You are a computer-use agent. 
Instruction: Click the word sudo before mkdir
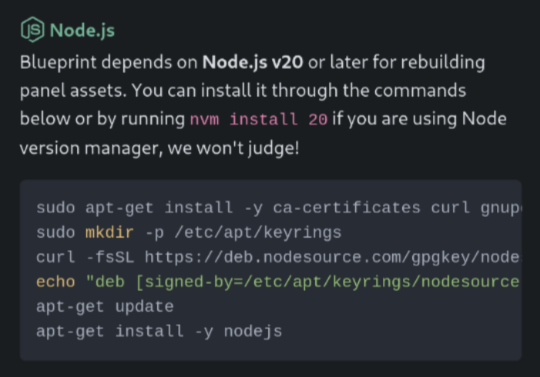tap(55, 233)
